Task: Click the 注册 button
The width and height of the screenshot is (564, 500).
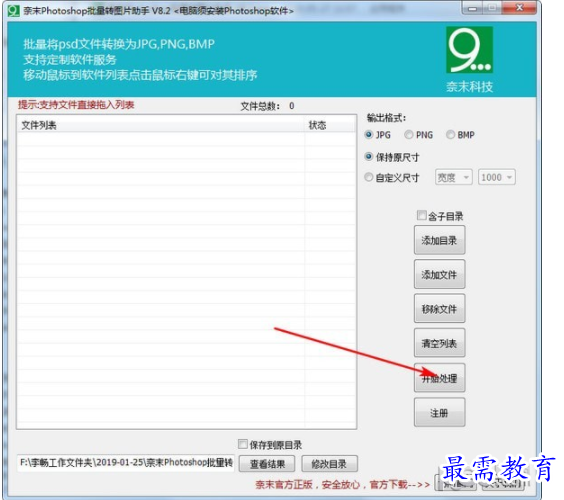Action: tap(440, 413)
